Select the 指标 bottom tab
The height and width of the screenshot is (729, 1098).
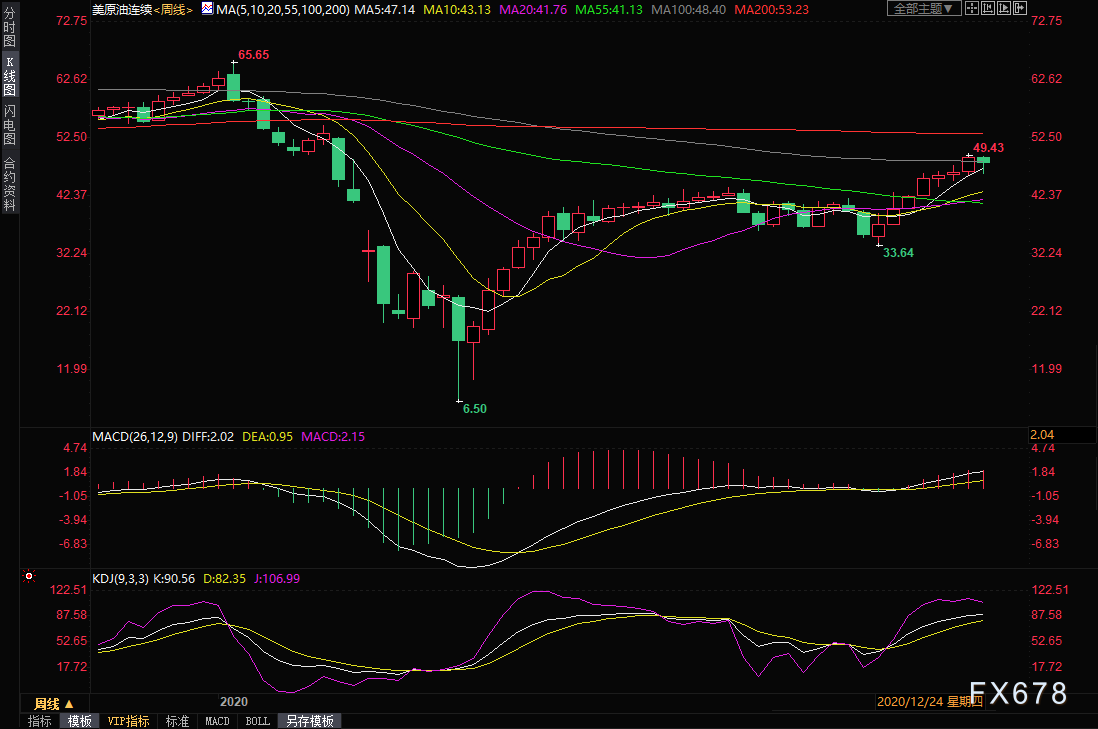39,721
